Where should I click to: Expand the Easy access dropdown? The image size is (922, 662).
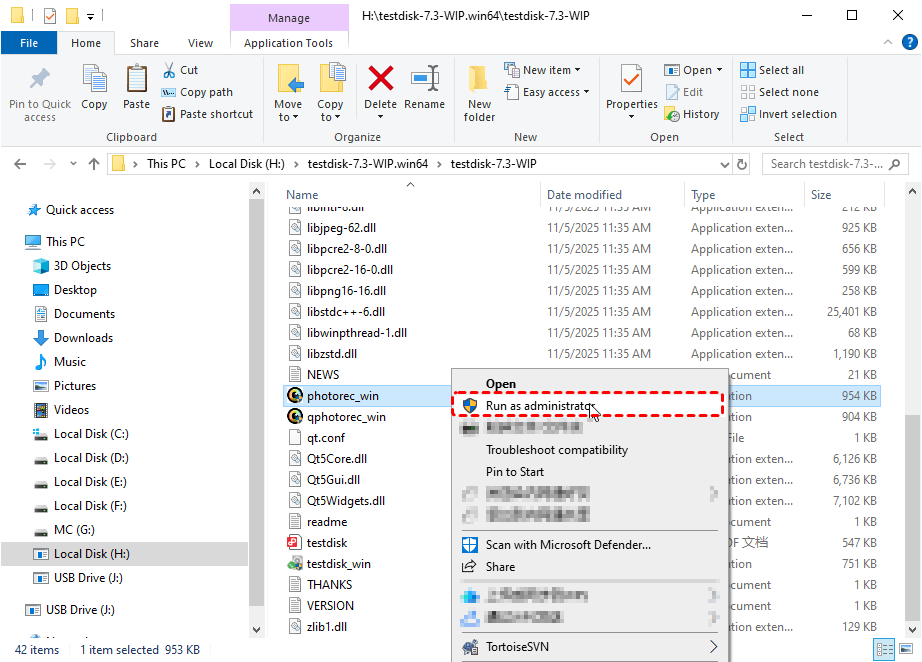point(555,92)
